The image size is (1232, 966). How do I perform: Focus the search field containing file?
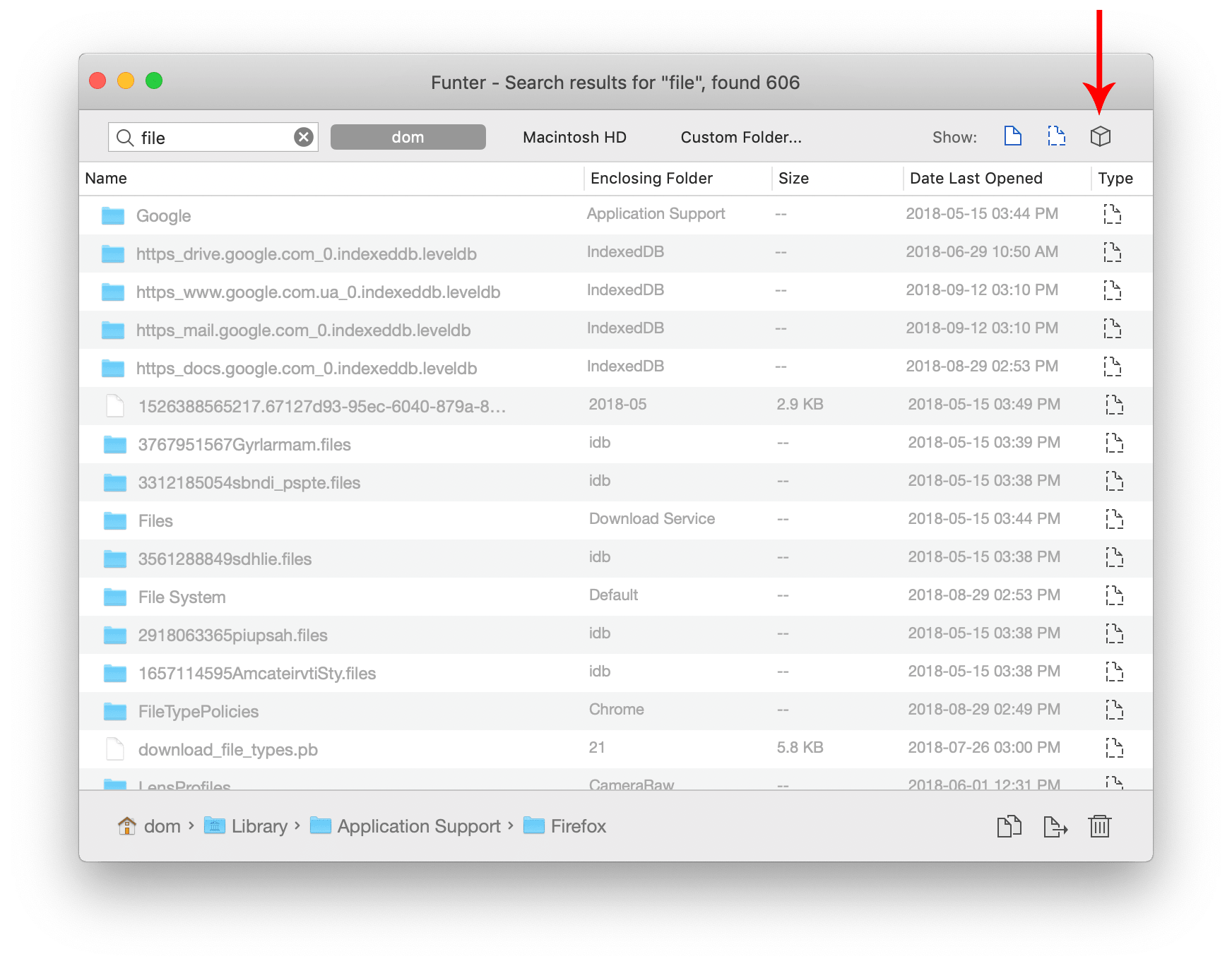pyautogui.click(x=213, y=137)
